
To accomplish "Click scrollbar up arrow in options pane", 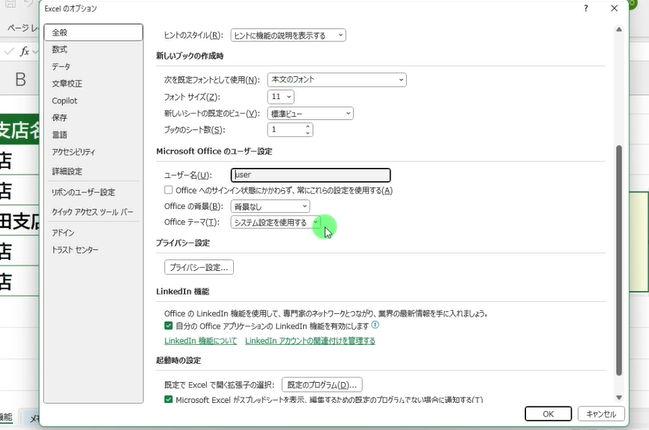I will pos(619,29).
